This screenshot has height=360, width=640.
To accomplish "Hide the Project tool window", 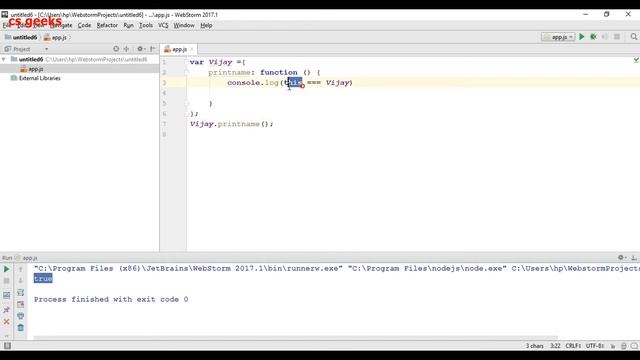I will coord(153,49).
